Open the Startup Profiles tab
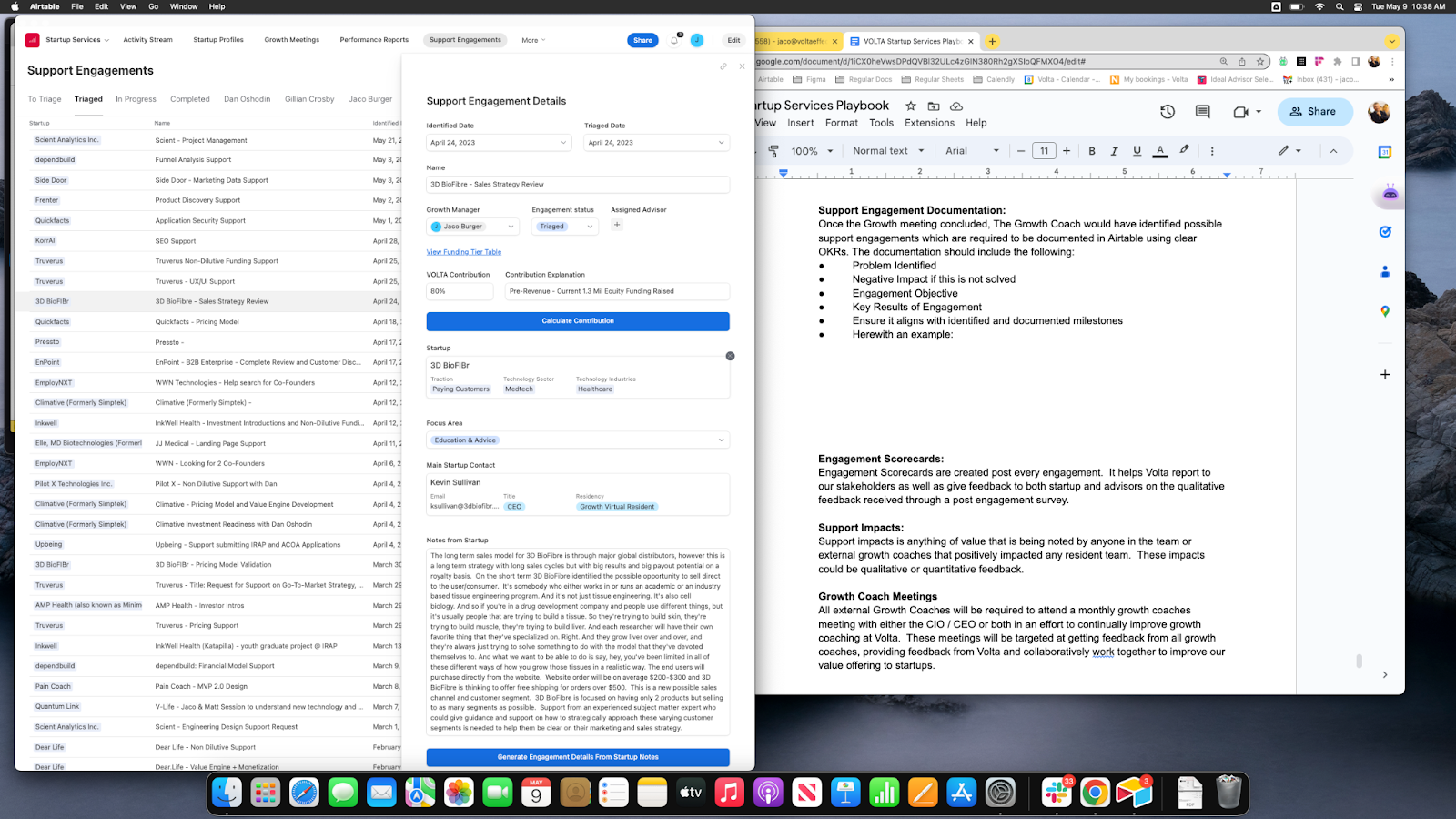Image resolution: width=1456 pixels, height=819 pixels. click(x=218, y=40)
